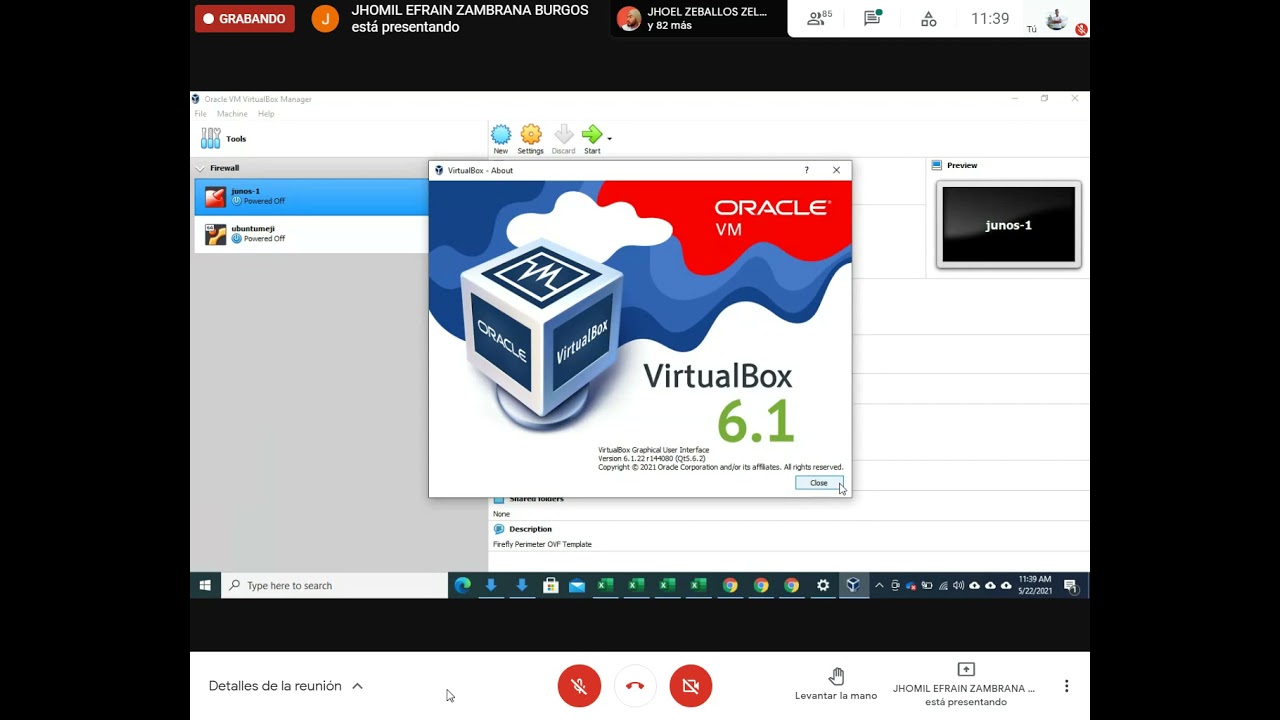1280x720 pixels.
Task: Expand Detalles de la reunión chevron
Action: pos(357,686)
